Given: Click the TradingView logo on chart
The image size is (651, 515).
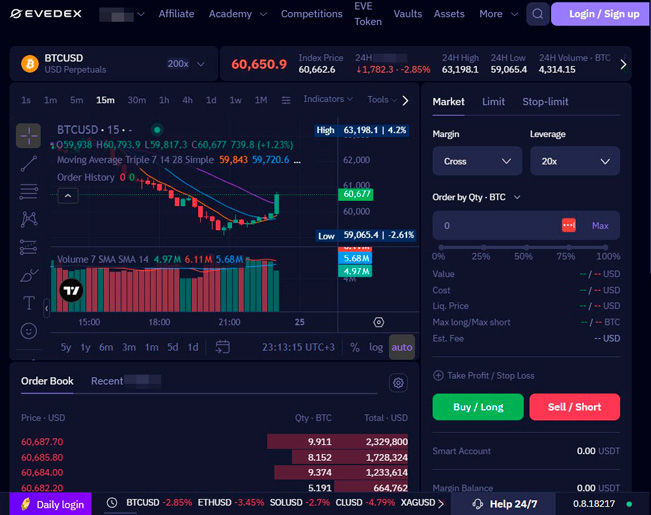Looking at the screenshot, I should pos(71,290).
